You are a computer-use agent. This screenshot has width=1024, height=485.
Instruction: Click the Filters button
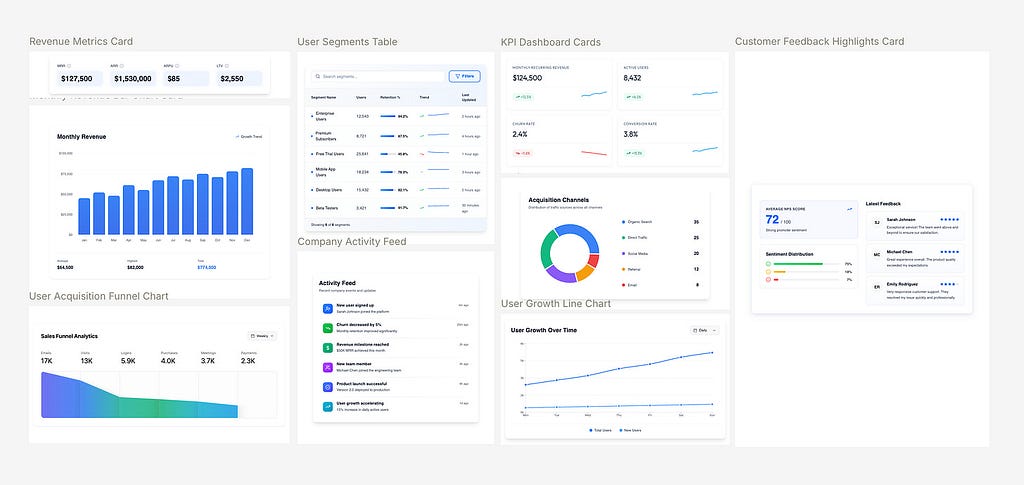pyautogui.click(x=464, y=76)
